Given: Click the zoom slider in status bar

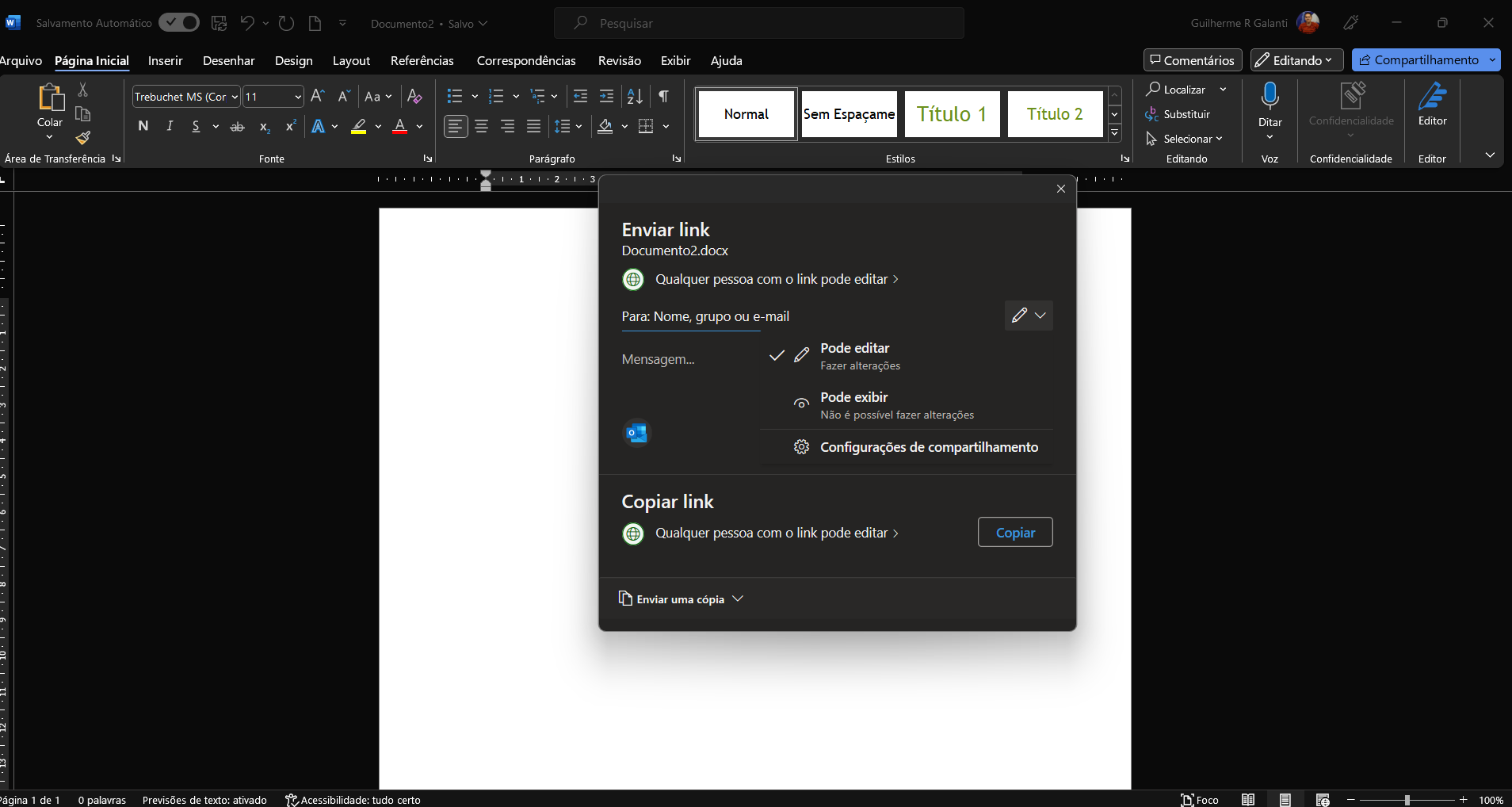Looking at the screenshot, I should click(1407, 800).
